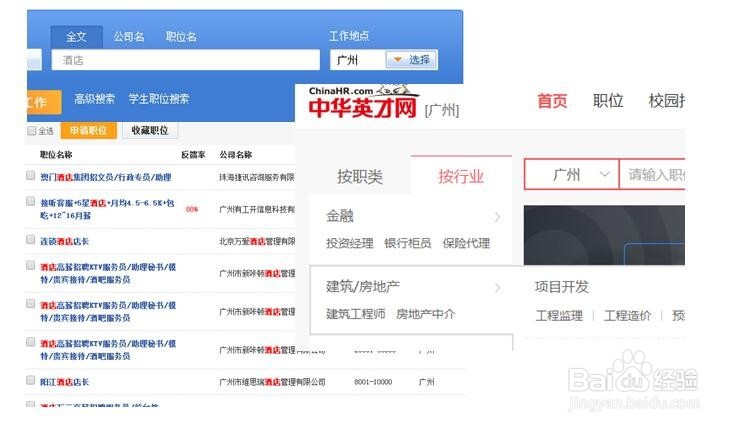The height and width of the screenshot is (429, 741).
Task: Open the 高级搜索 link
Action: tap(95, 99)
